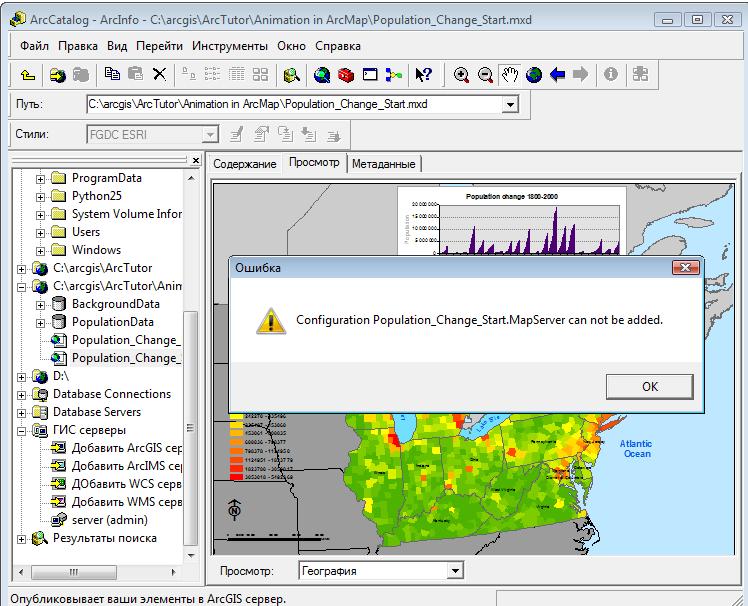Go back to previous extent arrow

coord(557,74)
